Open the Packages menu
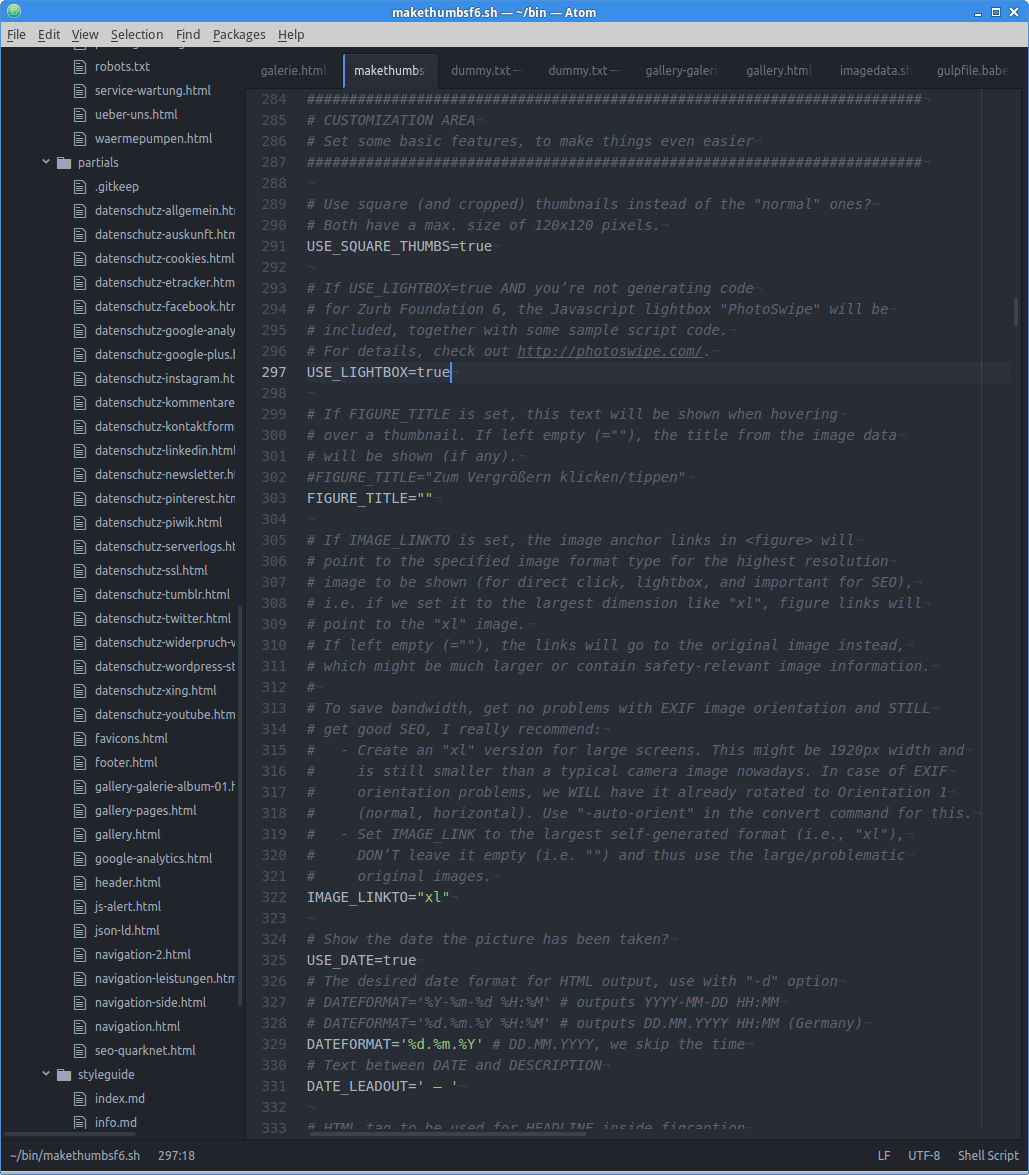1029x1175 pixels. [x=239, y=34]
